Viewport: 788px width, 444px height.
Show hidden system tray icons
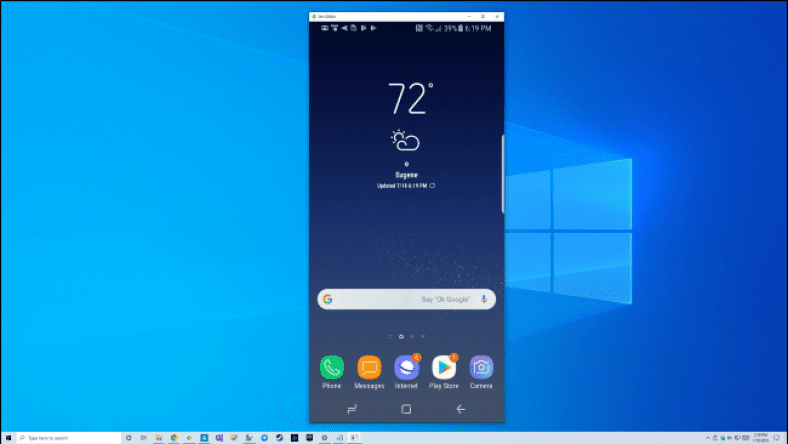708,438
